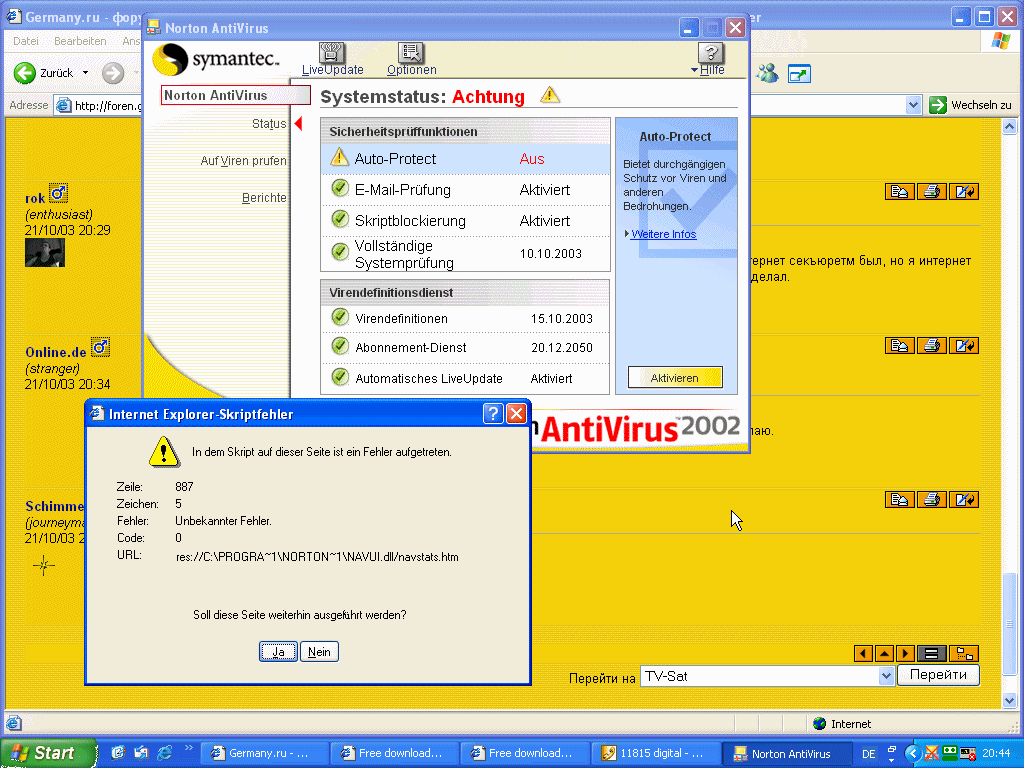Click the male gender icon beside Online.de
This screenshot has height=768, width=1024.
click(100, 347)
